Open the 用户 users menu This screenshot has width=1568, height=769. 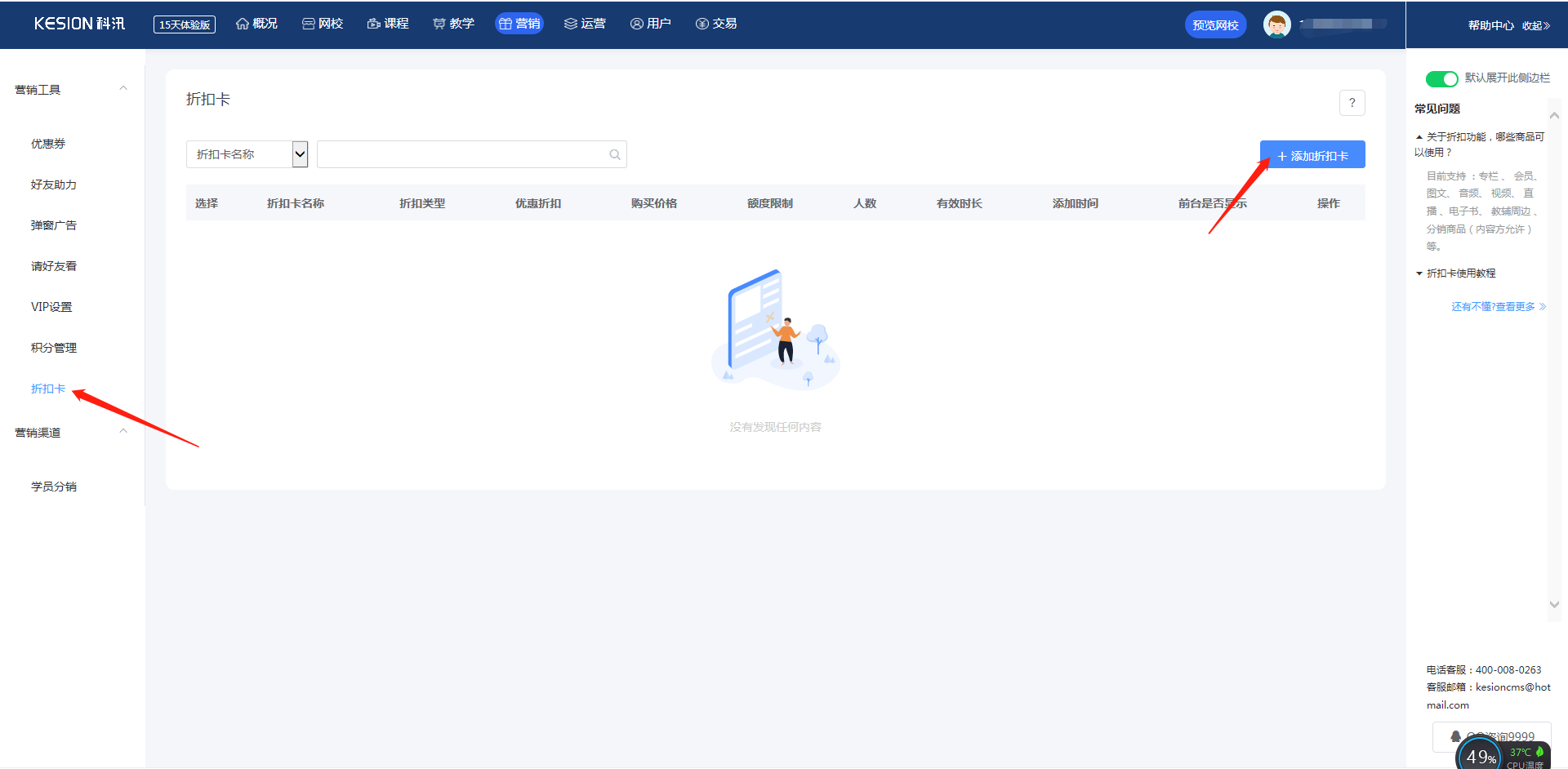(651, 24)
